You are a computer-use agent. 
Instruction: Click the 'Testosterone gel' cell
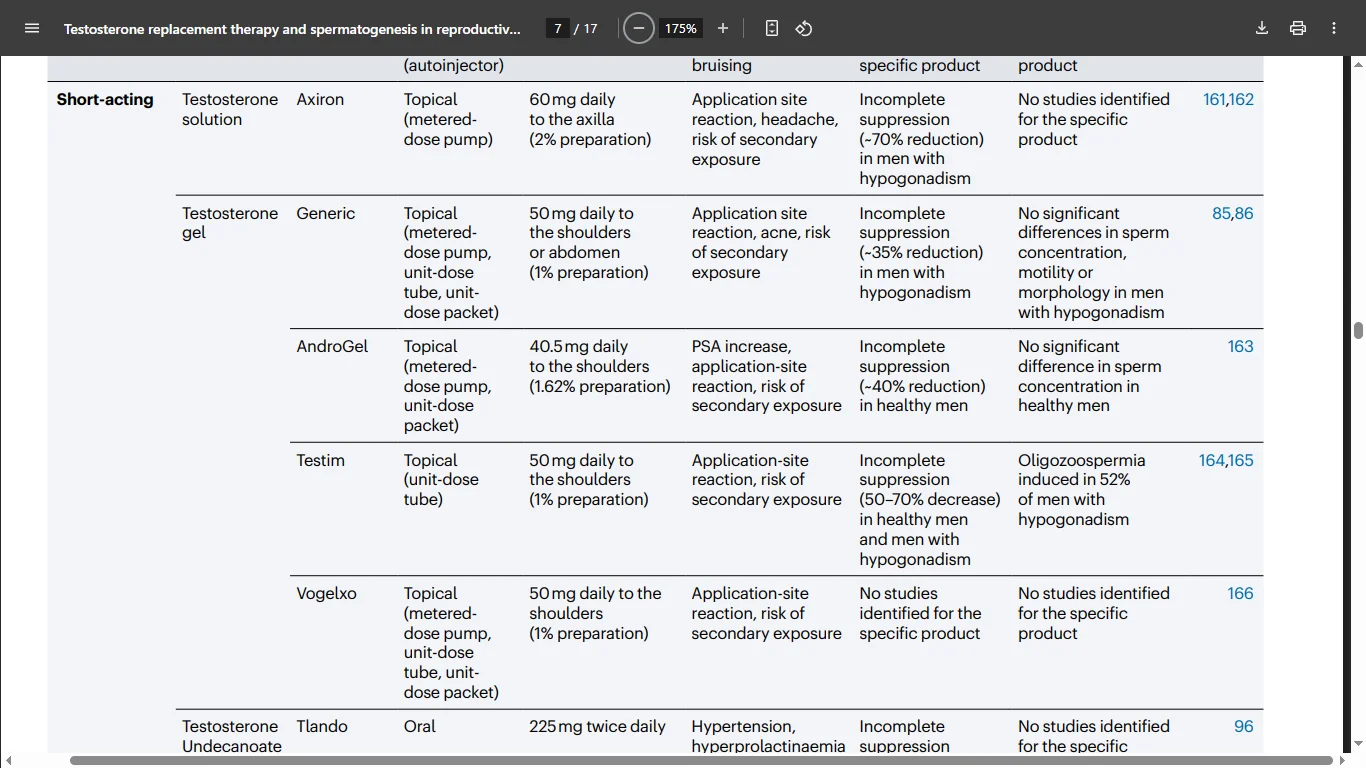[x=230, y=223]
